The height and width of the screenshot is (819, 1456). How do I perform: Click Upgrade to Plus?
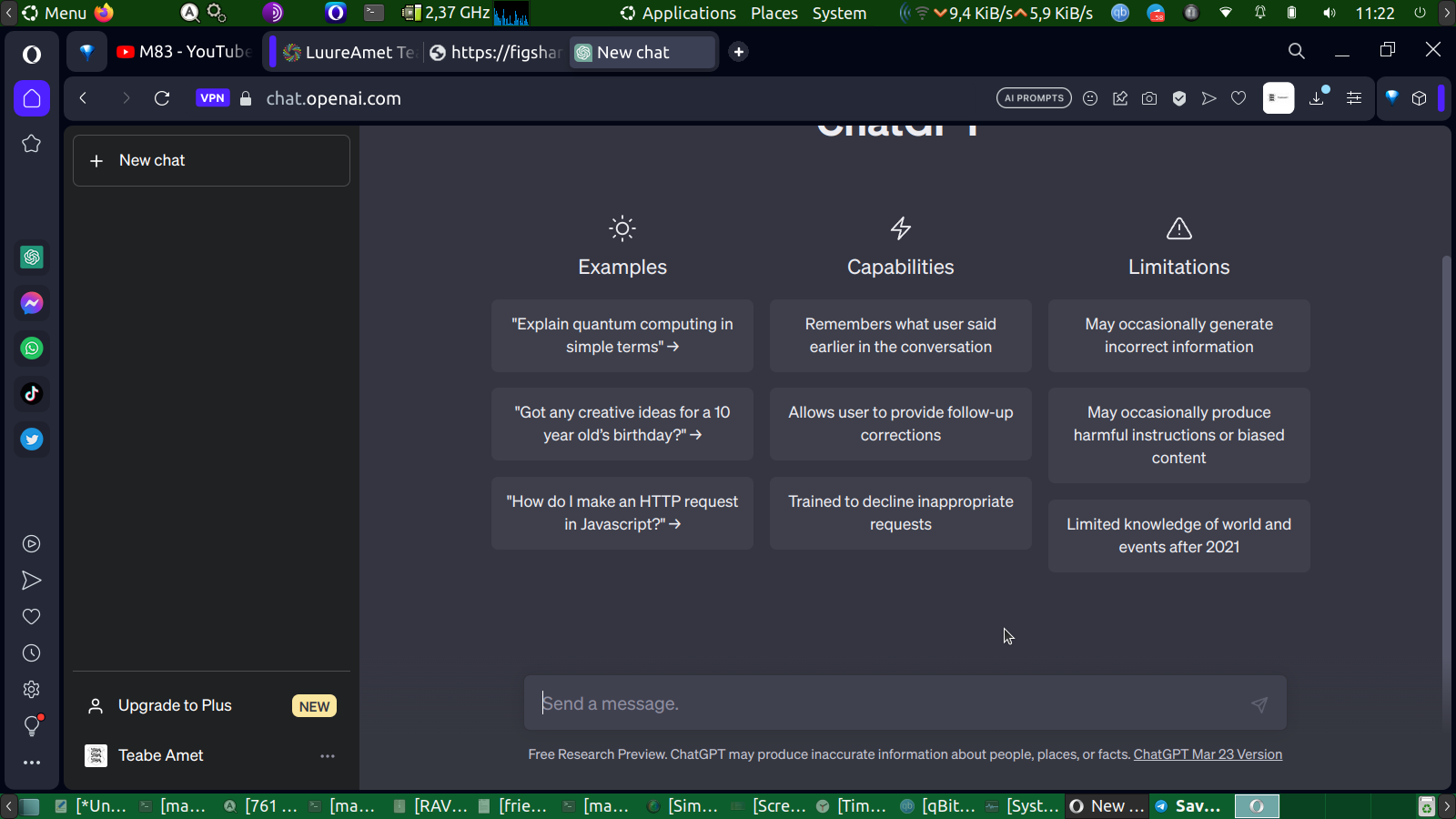coord(211,705)
